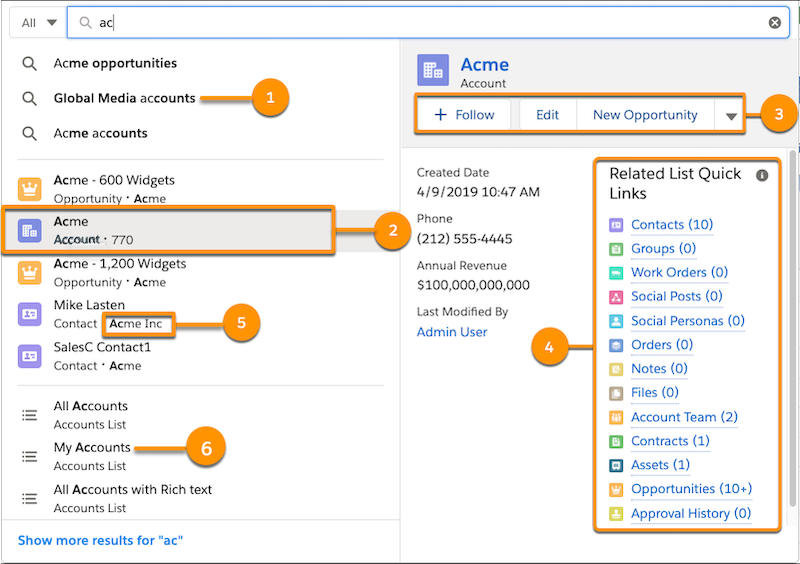This screenshot has height=564, width=800.
Task: Open Assets (1) quick link
Action: coord(660,465)
